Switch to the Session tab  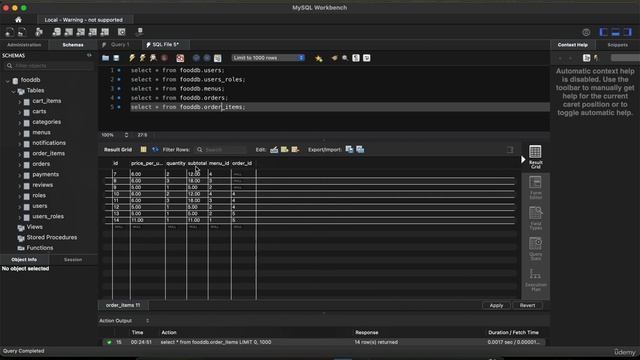73,260
